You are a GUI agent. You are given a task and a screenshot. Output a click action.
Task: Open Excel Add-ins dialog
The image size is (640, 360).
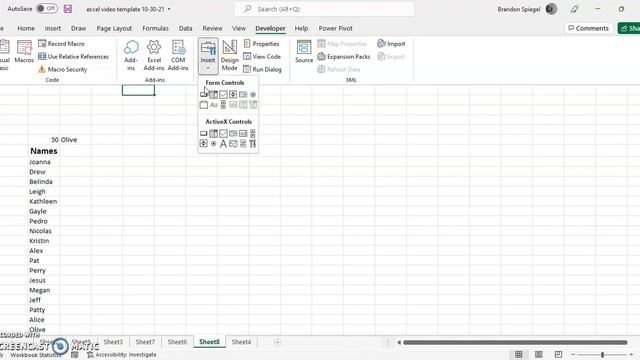click(154, 56)
